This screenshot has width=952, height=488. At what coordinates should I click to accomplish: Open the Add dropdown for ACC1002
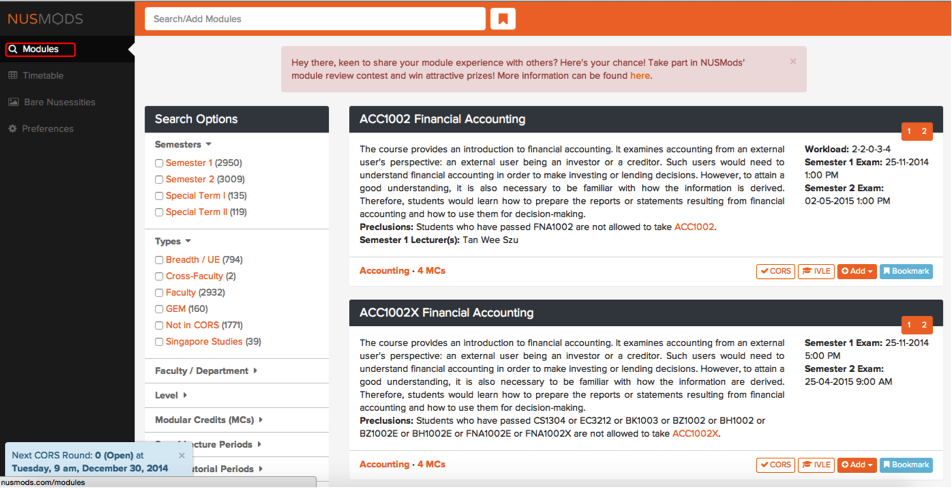pyautogui.click(x=857, y=271)
